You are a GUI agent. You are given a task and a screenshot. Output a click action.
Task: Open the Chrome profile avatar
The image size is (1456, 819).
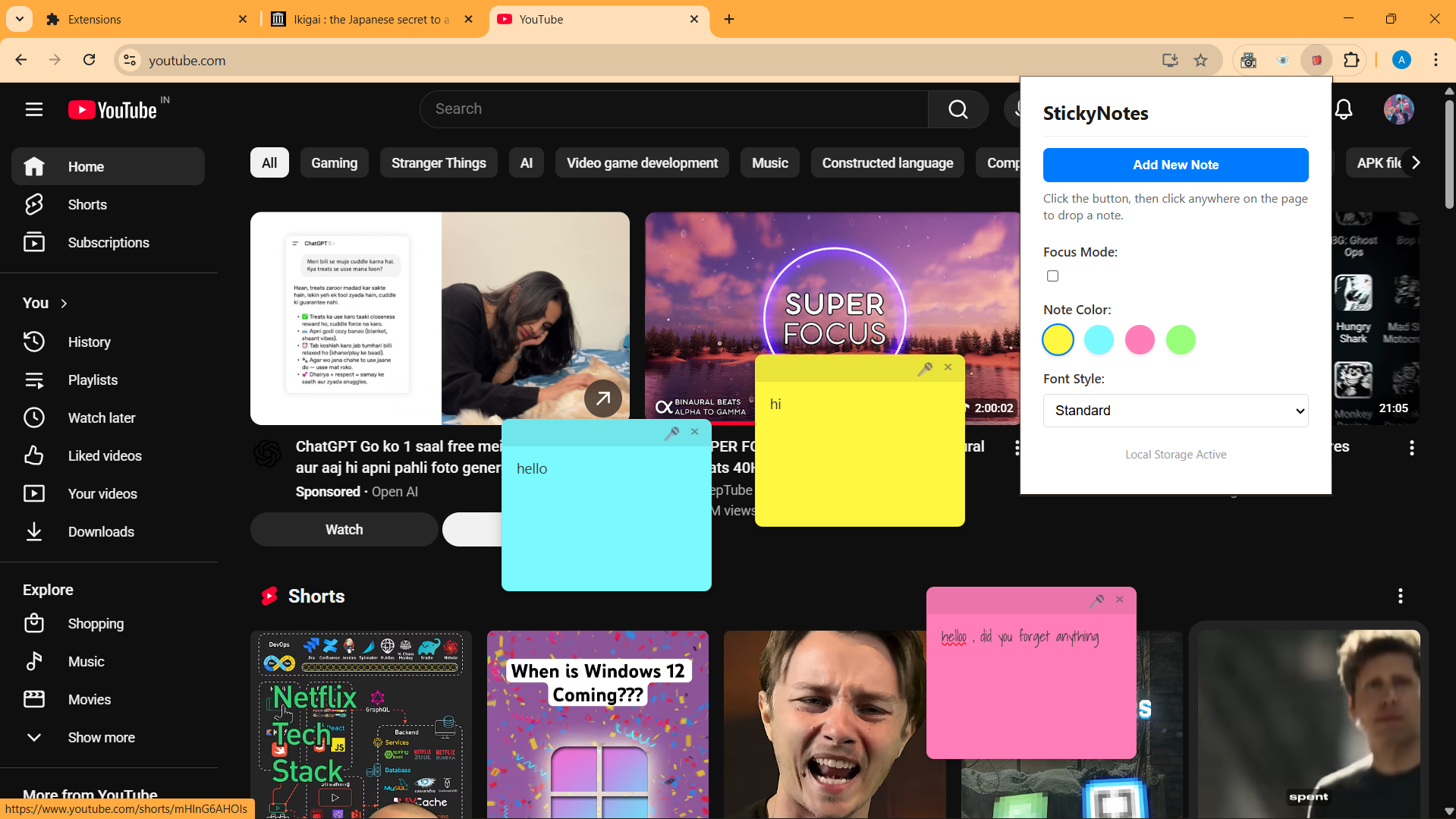pos(1401,60)
